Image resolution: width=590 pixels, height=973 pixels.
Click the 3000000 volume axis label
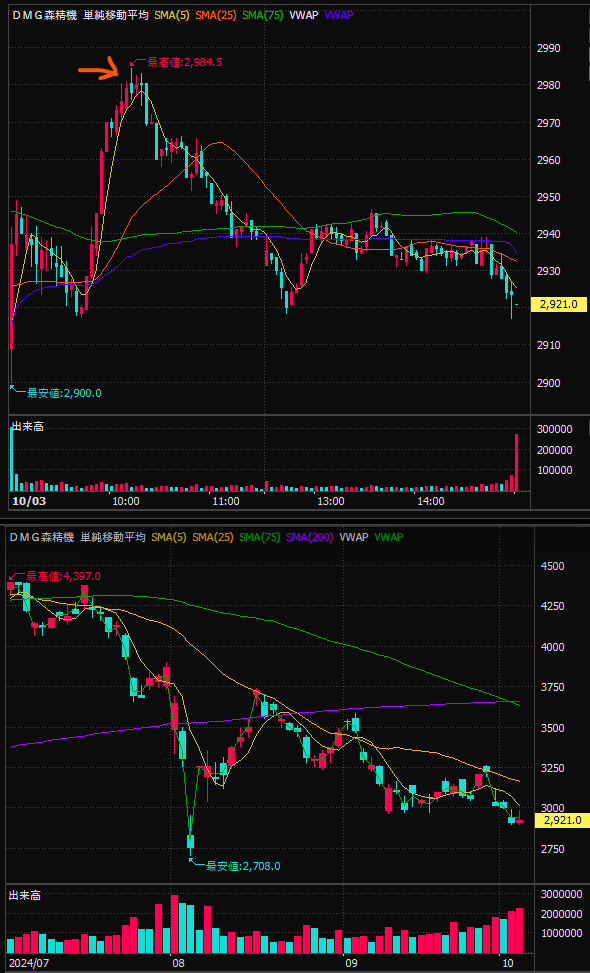(561, 894)
